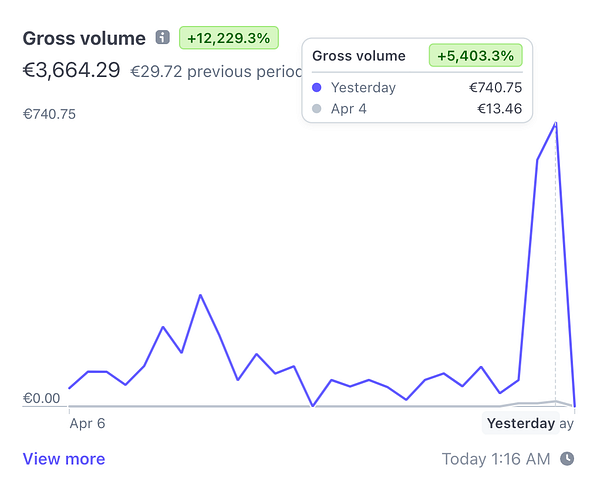
Task: Click the €740.75 Yesterday value in tooltip
Action: 496,88
